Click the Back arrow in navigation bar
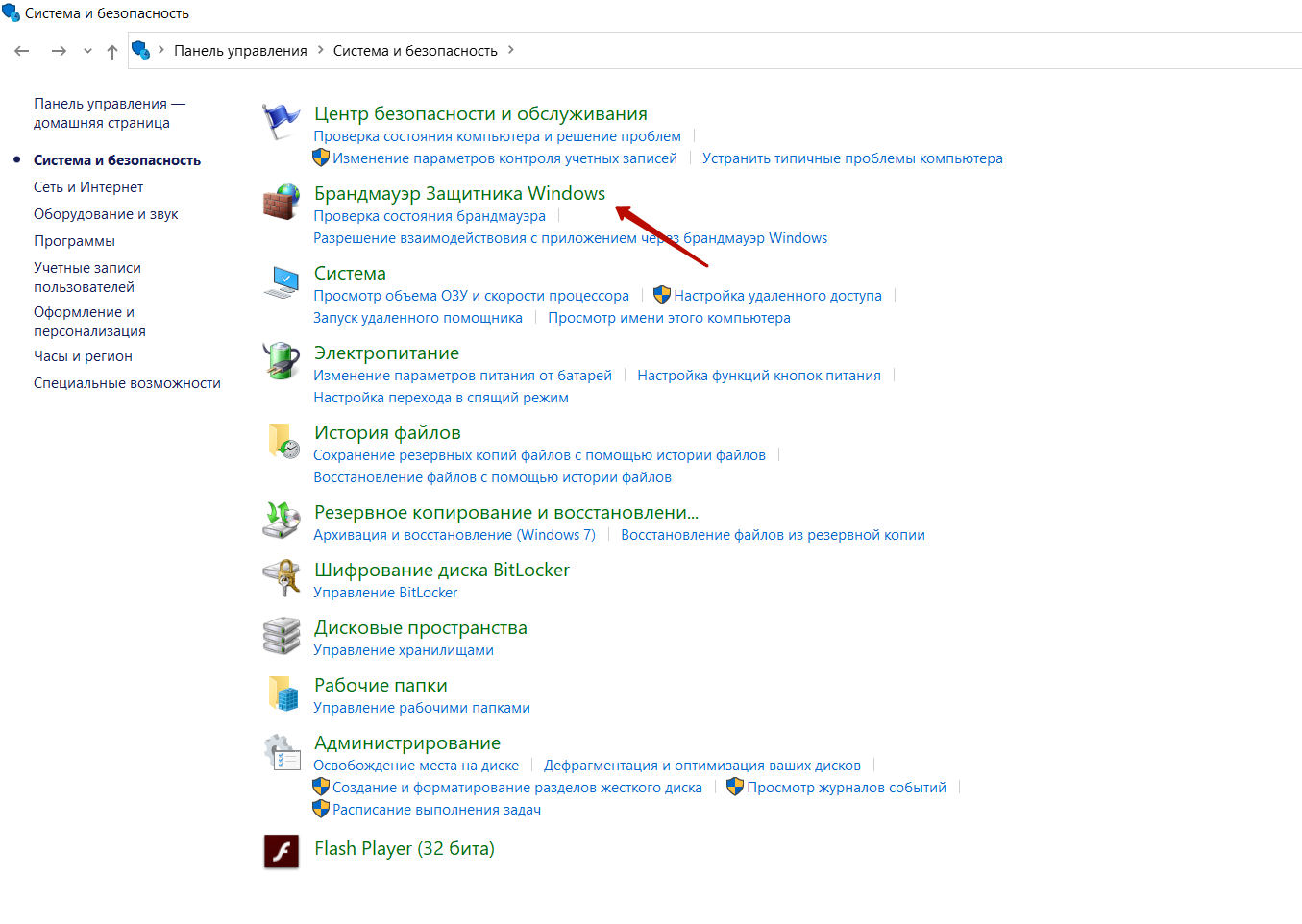1302x924 pixels. tap(22, 51)
